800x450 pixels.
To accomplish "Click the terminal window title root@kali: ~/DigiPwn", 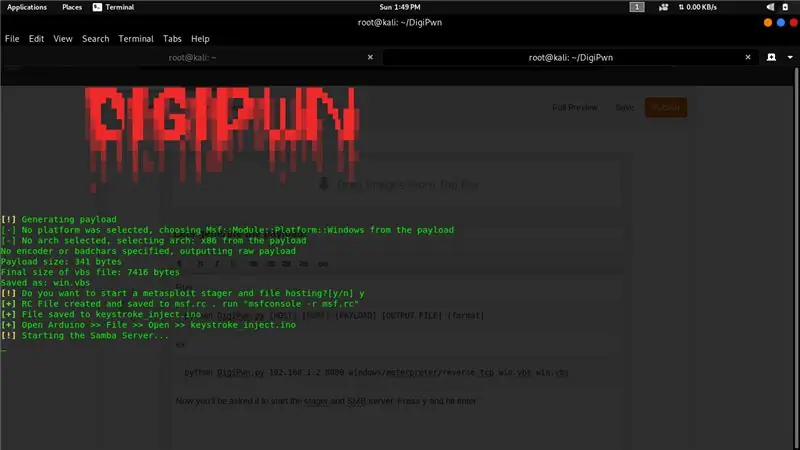I will click(x=400, y=22).
